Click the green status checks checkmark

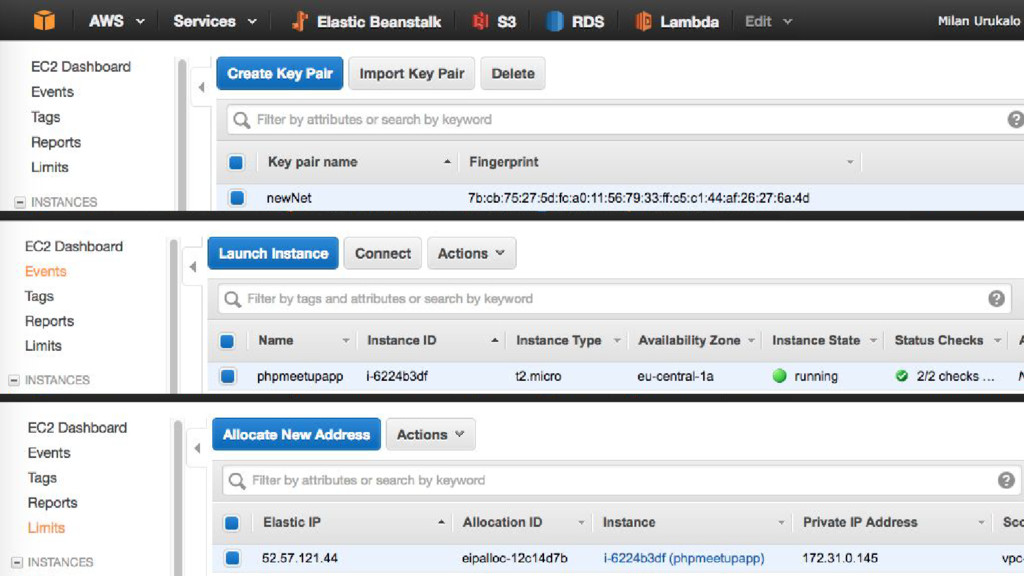(902, 376)
